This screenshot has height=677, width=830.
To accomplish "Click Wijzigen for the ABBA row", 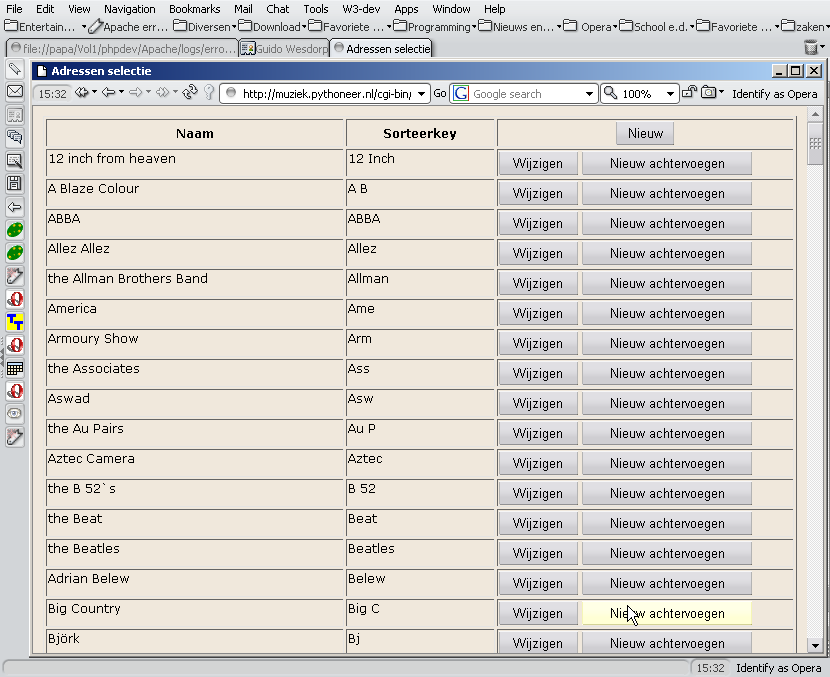I will pos(537,223).
